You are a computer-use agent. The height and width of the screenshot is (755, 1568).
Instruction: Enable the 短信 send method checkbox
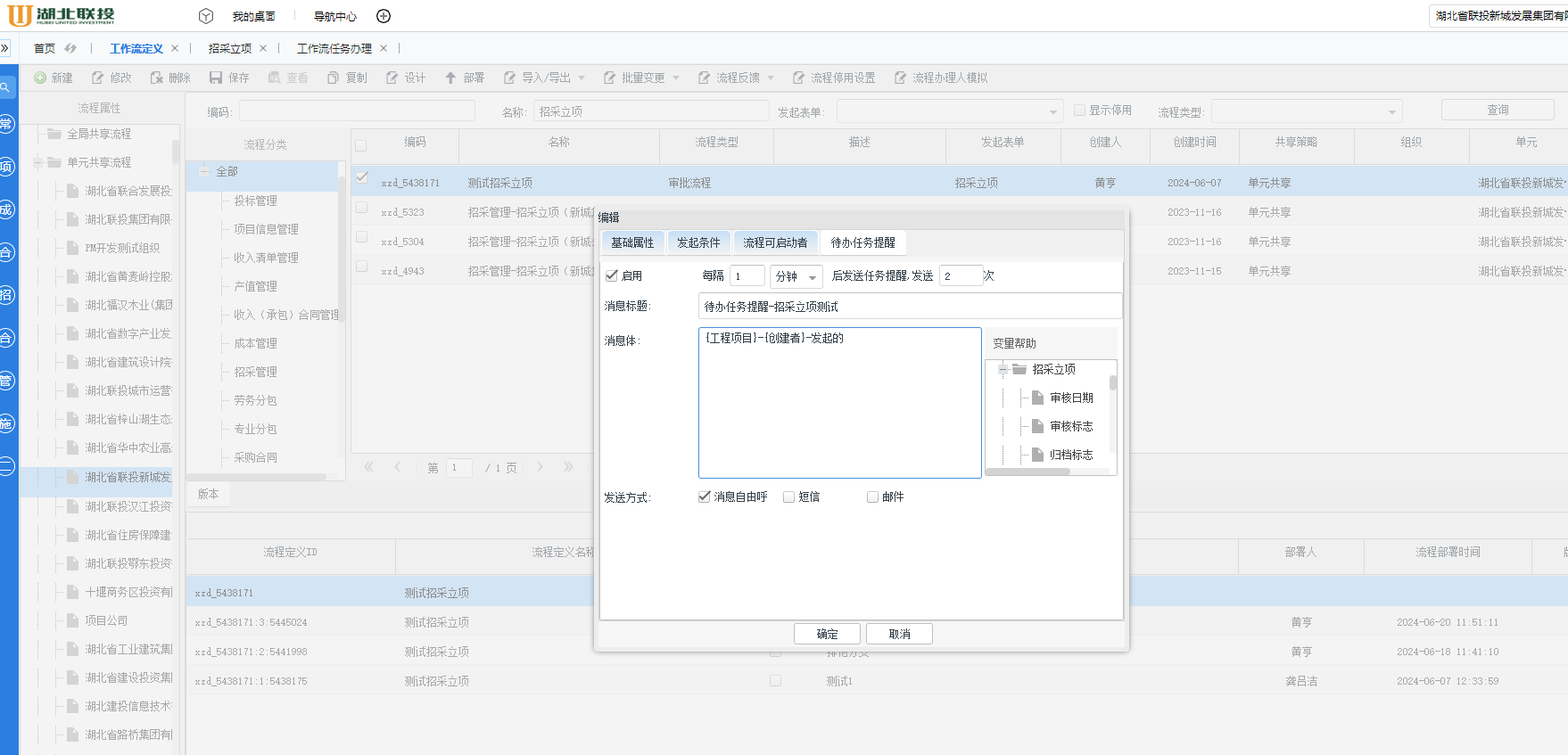point(788,497)
